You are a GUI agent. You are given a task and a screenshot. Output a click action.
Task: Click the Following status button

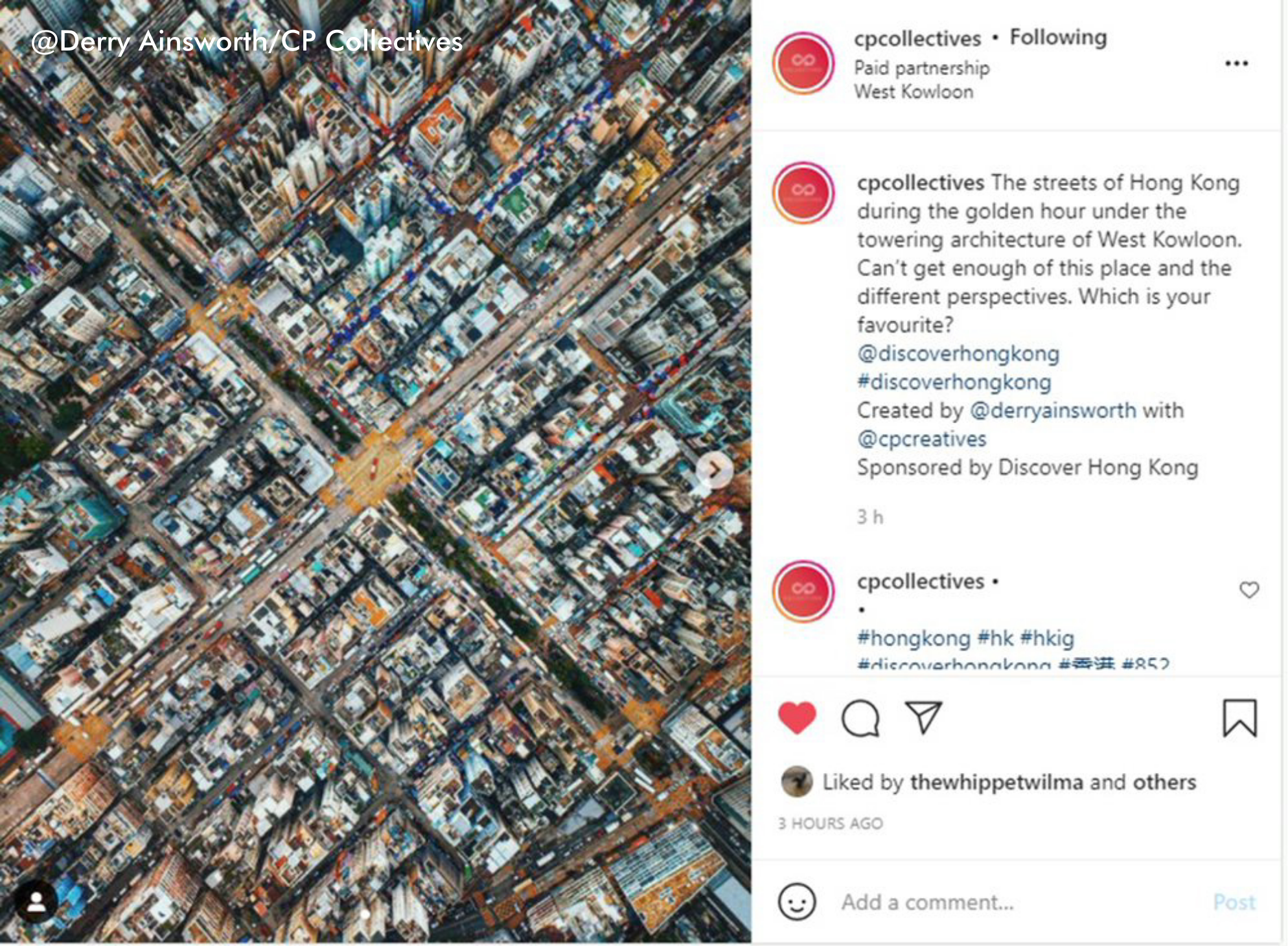(1058, 38)
